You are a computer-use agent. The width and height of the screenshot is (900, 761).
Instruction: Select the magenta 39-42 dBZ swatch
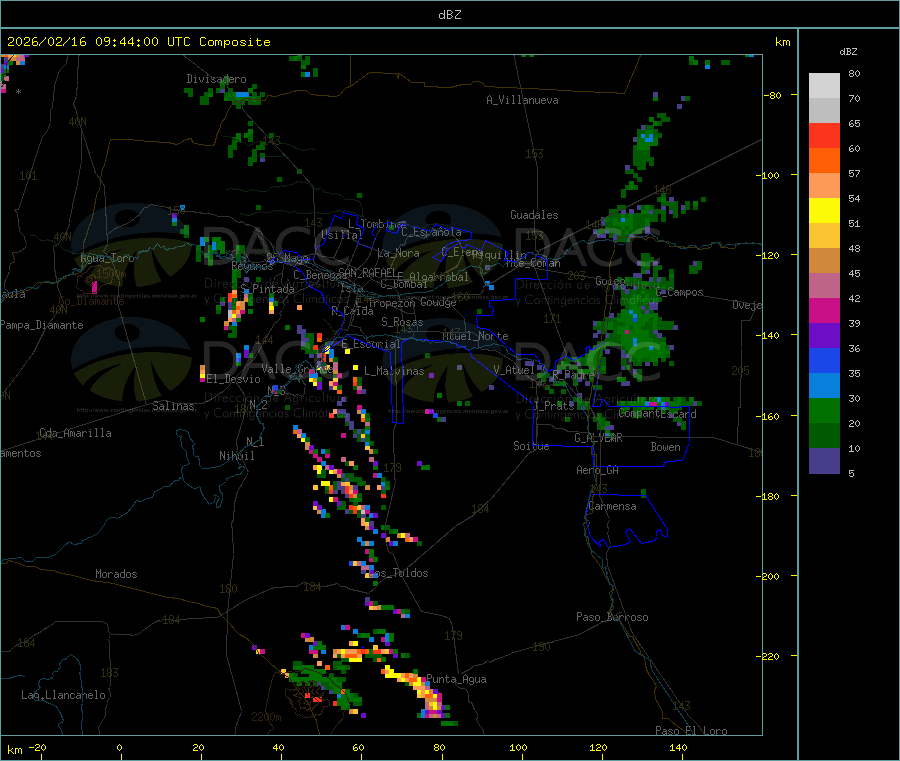point(824,310)
